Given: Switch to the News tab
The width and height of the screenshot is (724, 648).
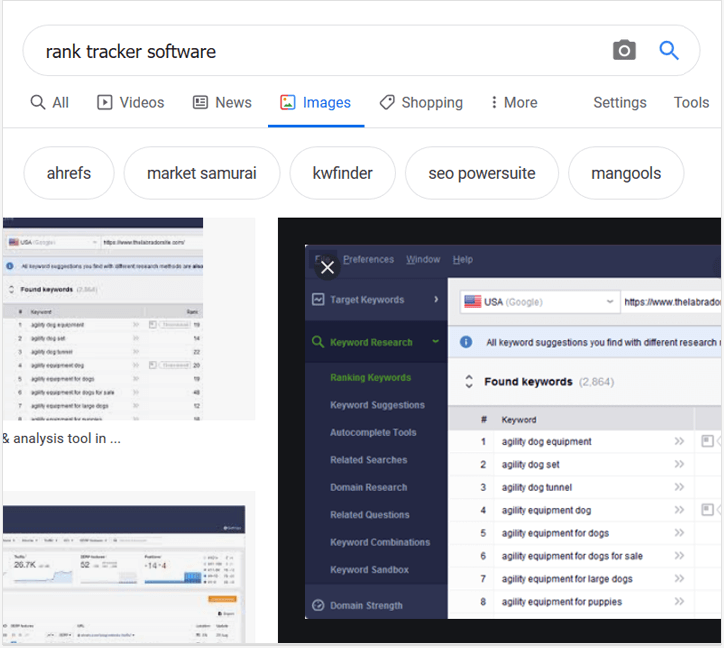Looking at the screenshot, I should click(x=222, y=102).
